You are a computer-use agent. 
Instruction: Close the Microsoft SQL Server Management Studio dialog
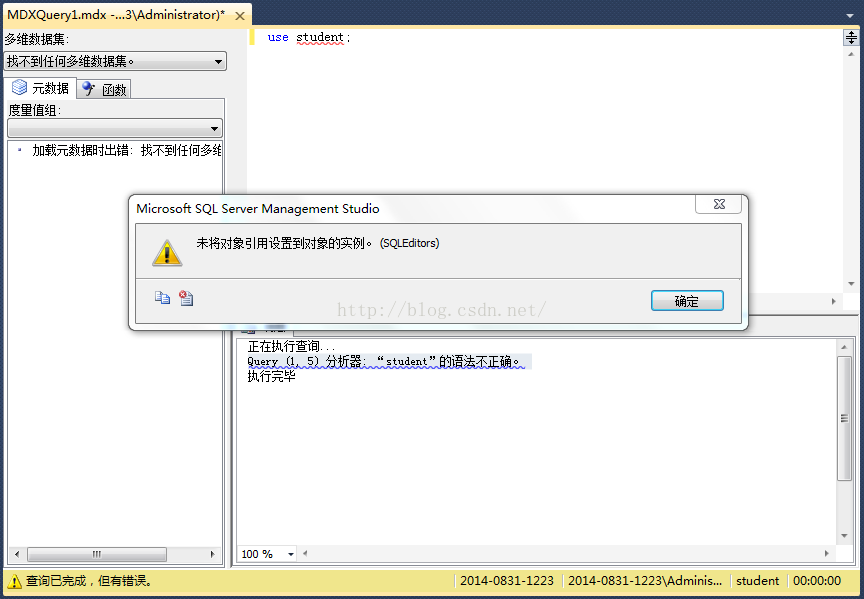tap(719, 204)
